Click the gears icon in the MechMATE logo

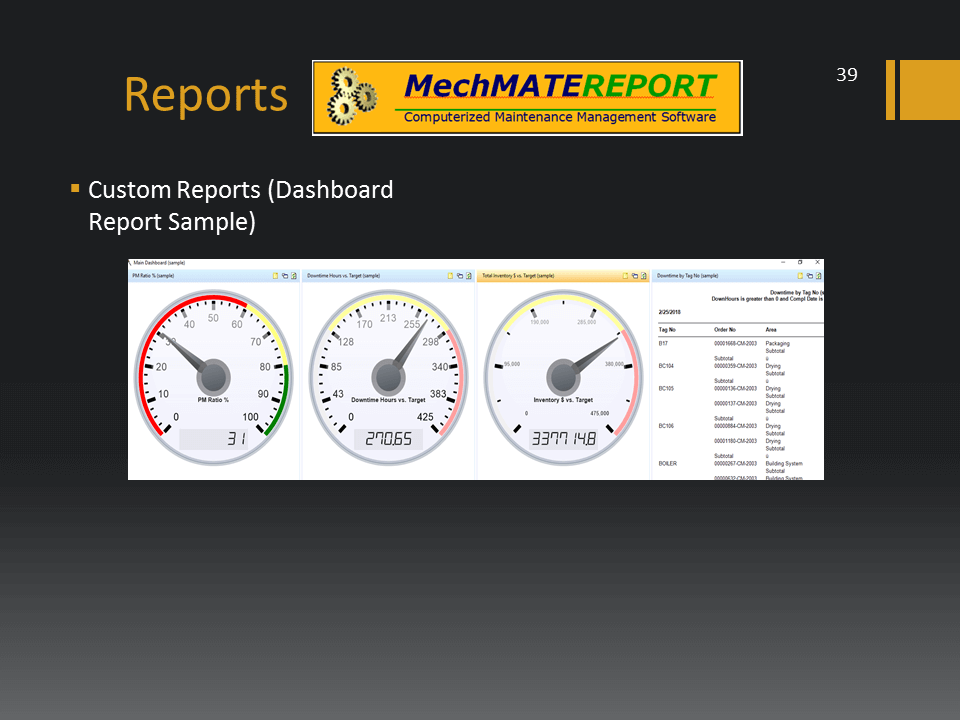(x=352, y=96)
